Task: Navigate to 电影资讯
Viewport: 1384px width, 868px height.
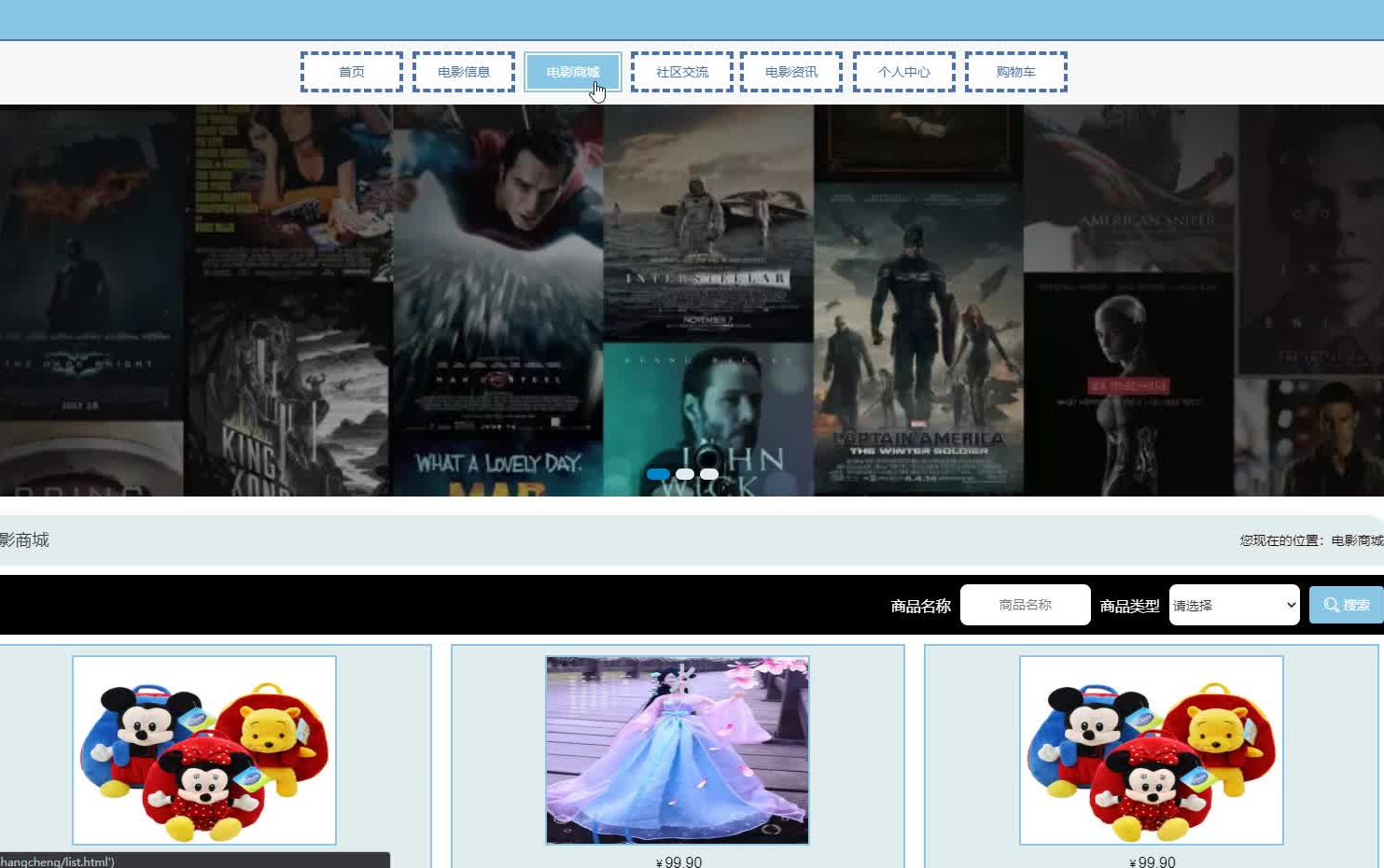Action: (x=791, y=72)
